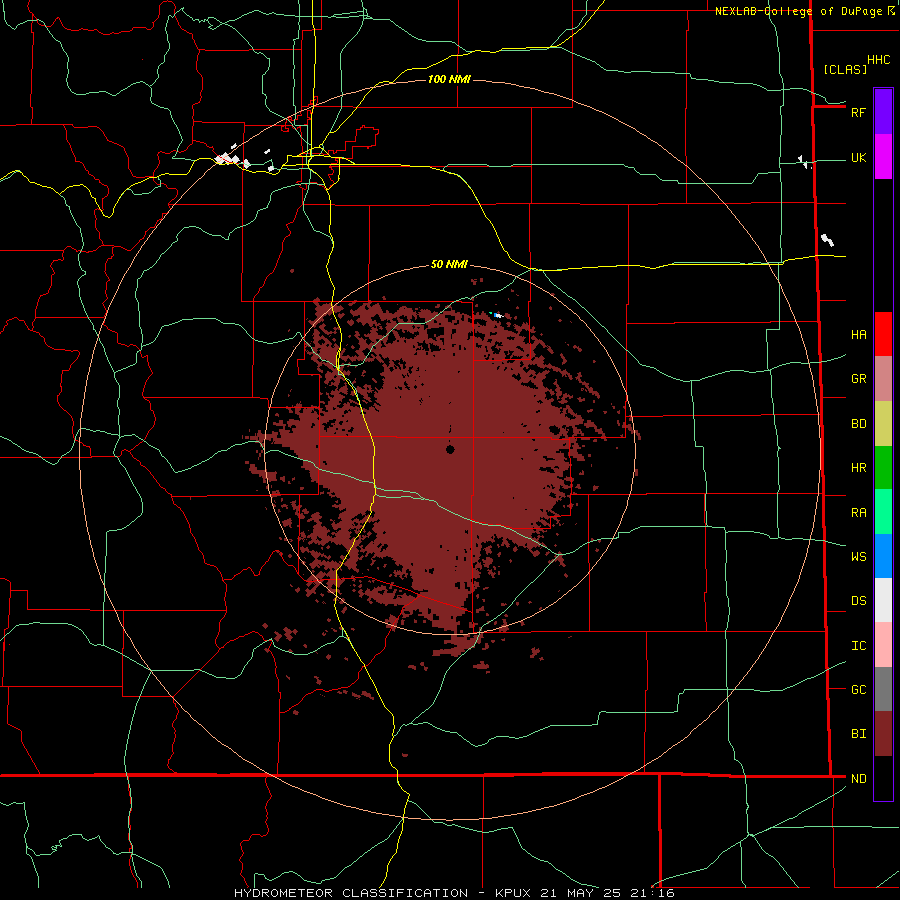900x900 pixels.
Task: Click the HR green legend swatch
Action: pyautogui.click(x=883, y=468)
